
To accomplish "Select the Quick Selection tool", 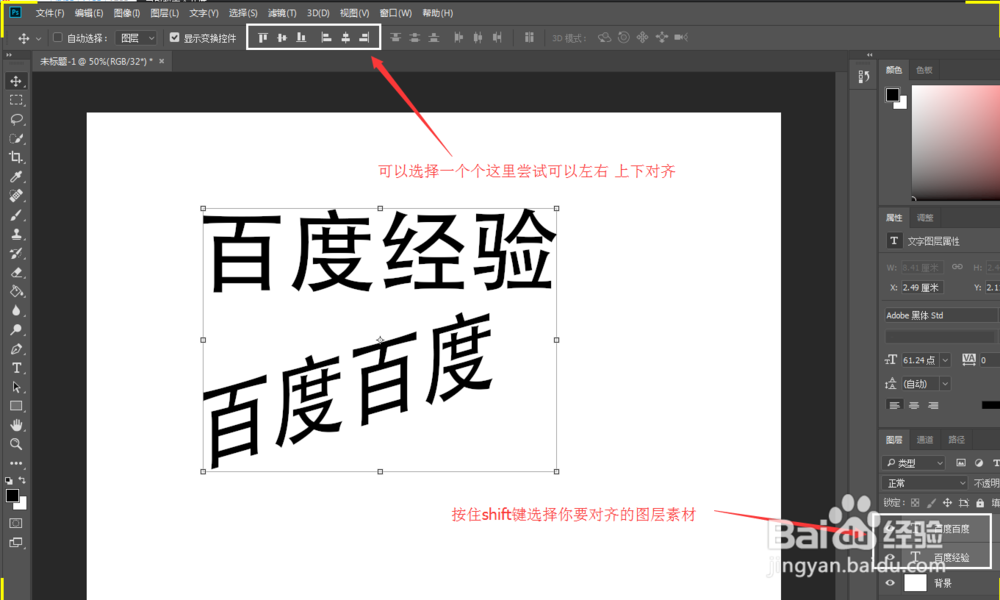I will click(16, 138).
